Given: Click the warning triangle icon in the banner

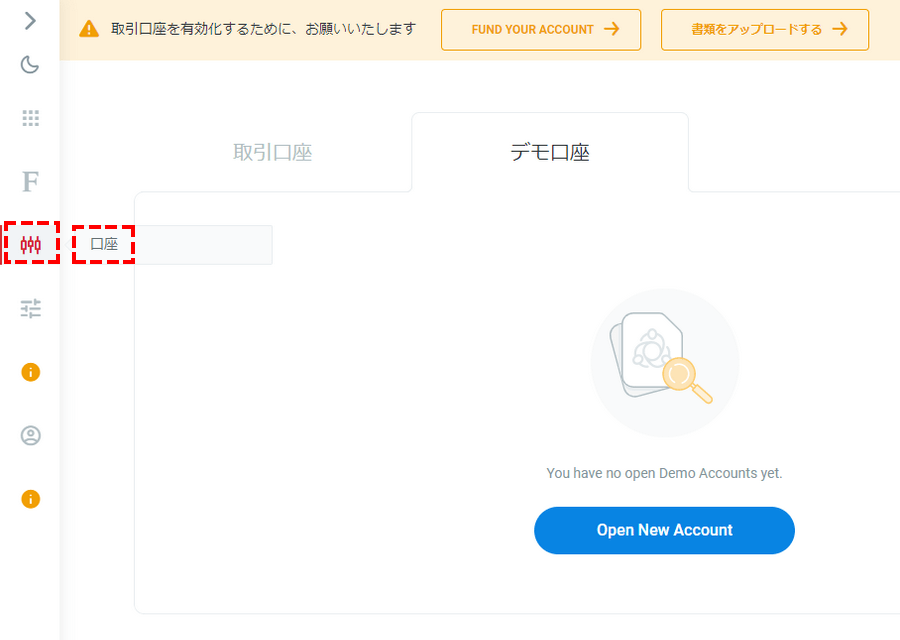Looking at the screenshot, I should click(89, 29).
